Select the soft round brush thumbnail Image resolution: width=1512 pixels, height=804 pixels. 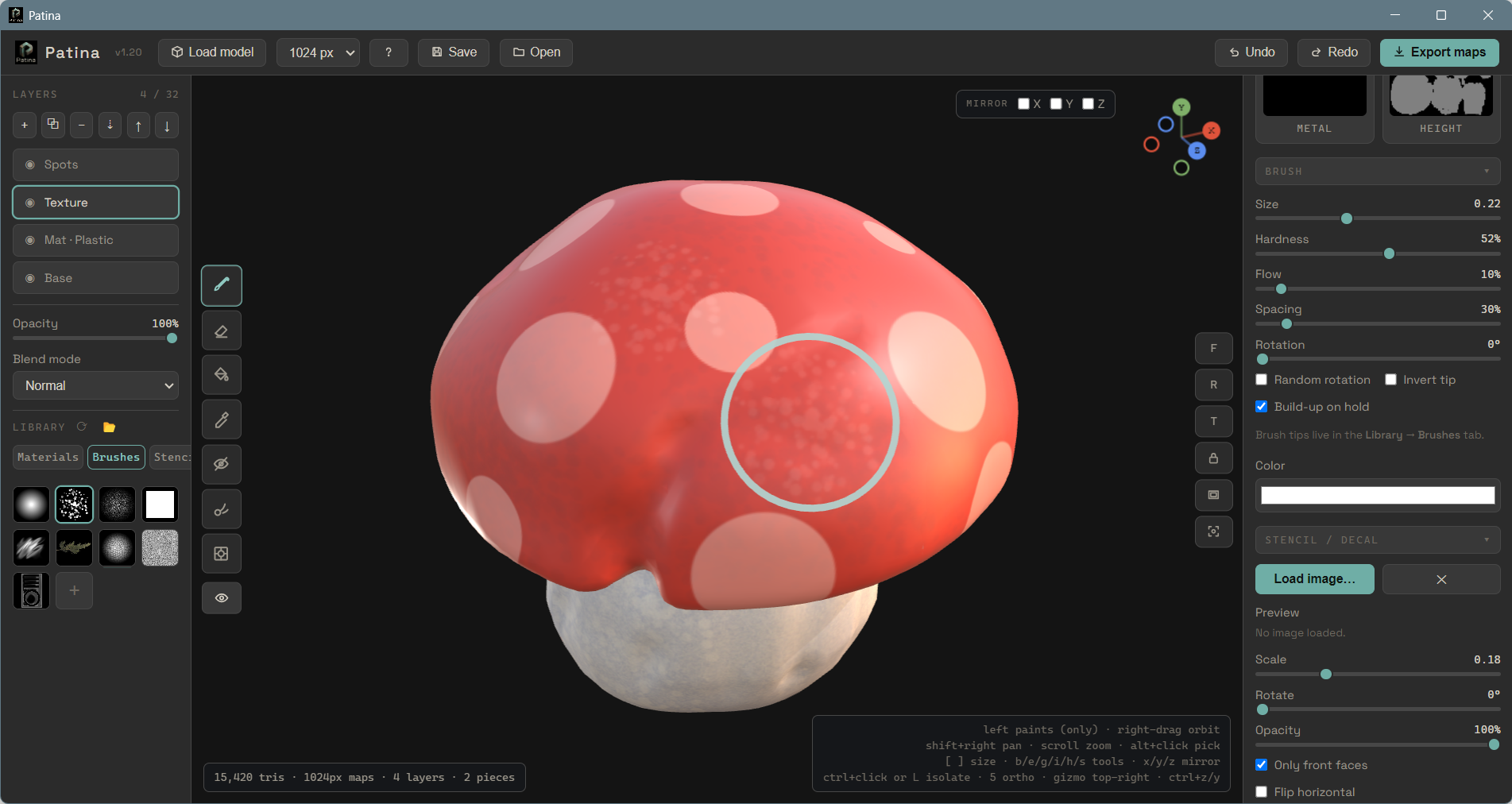coord(31,504)
